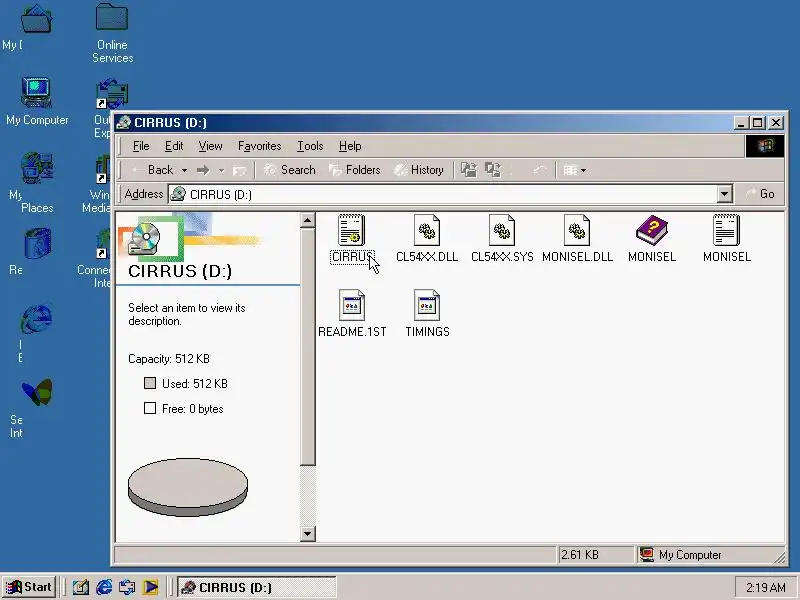Click the Undo toolbar icon
This screenshot has height=600, width=800.
tap(540, 170)
